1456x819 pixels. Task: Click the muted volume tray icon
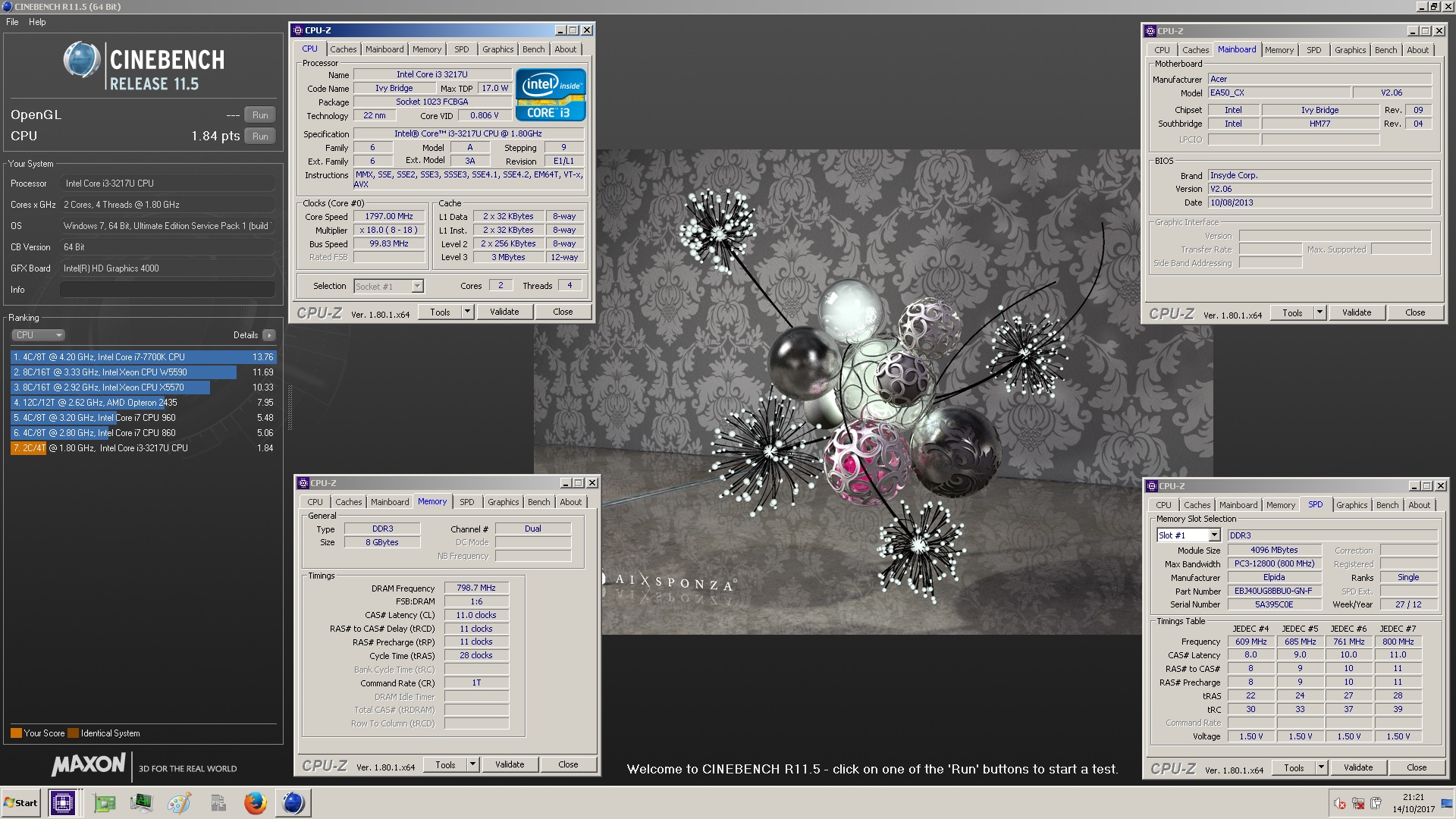click(x=1340, y=804)
